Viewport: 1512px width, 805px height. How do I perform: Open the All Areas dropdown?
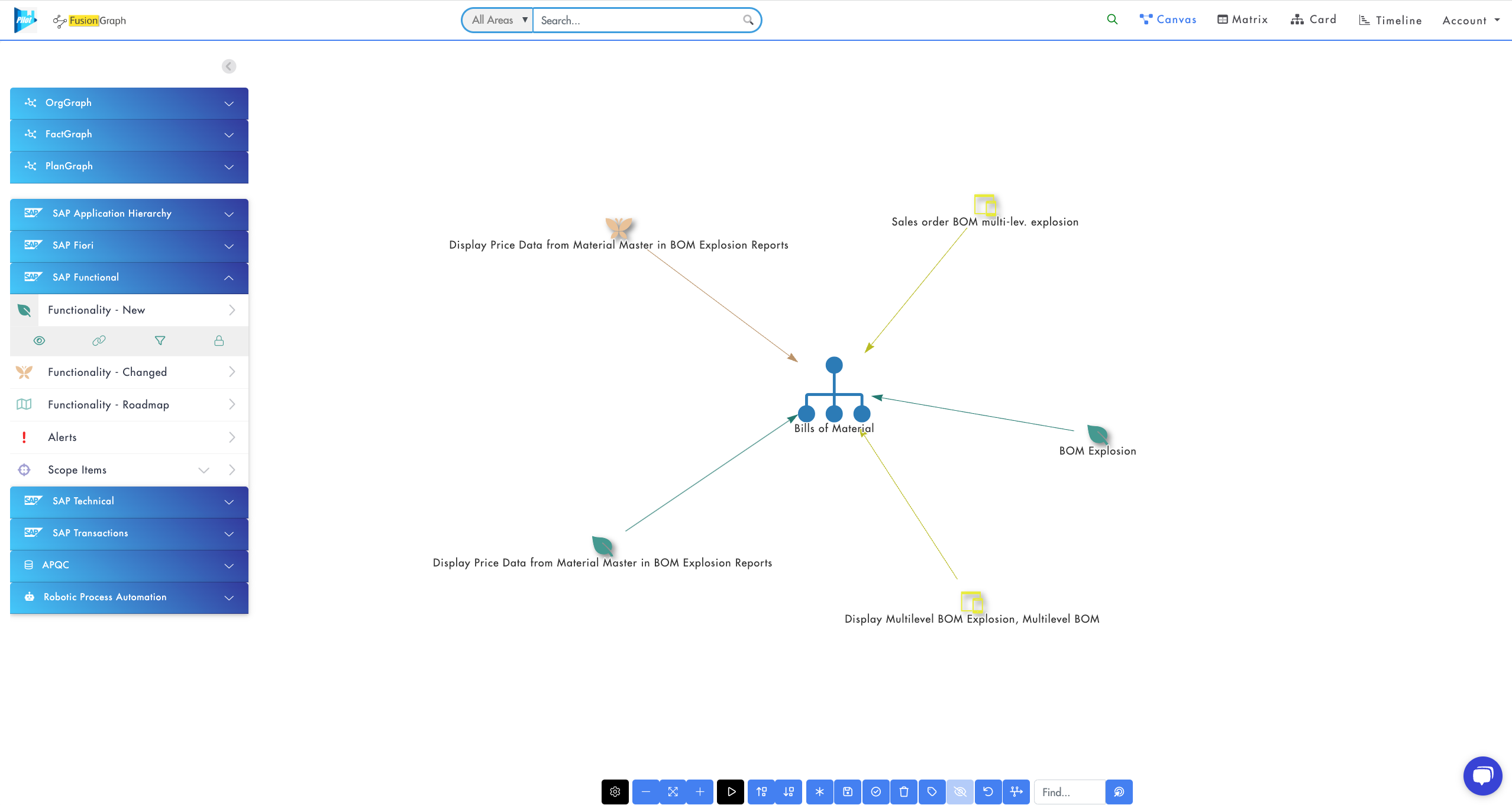(496, 20)
